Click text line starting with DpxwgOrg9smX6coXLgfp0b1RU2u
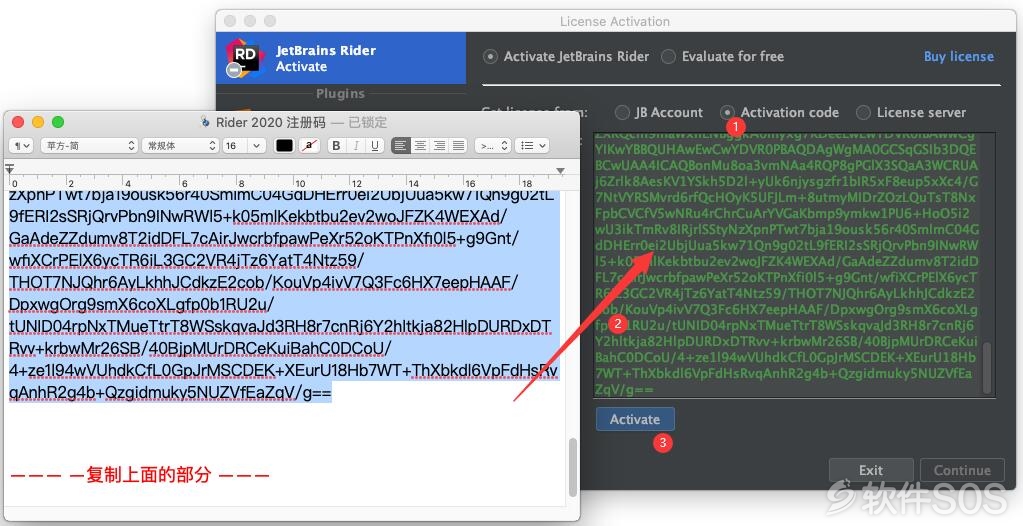 pos(142,304)
